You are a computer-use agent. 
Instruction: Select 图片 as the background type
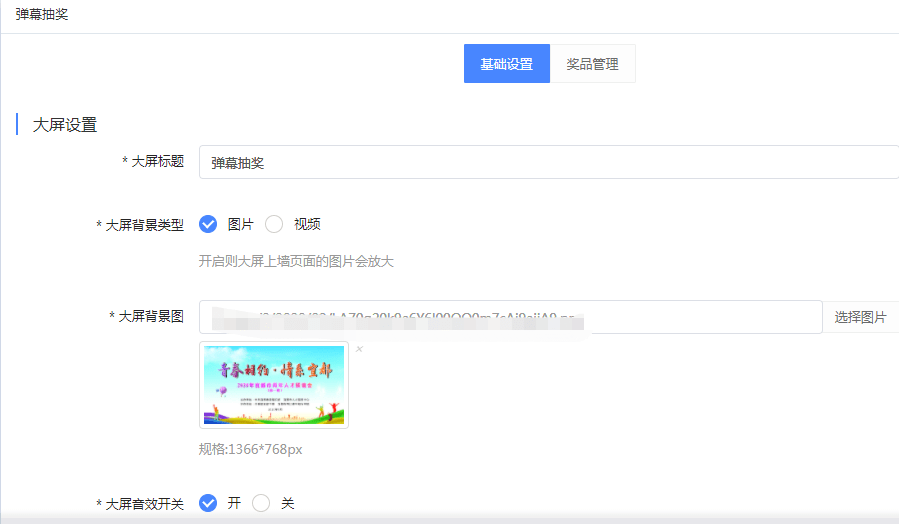point(208,224)
